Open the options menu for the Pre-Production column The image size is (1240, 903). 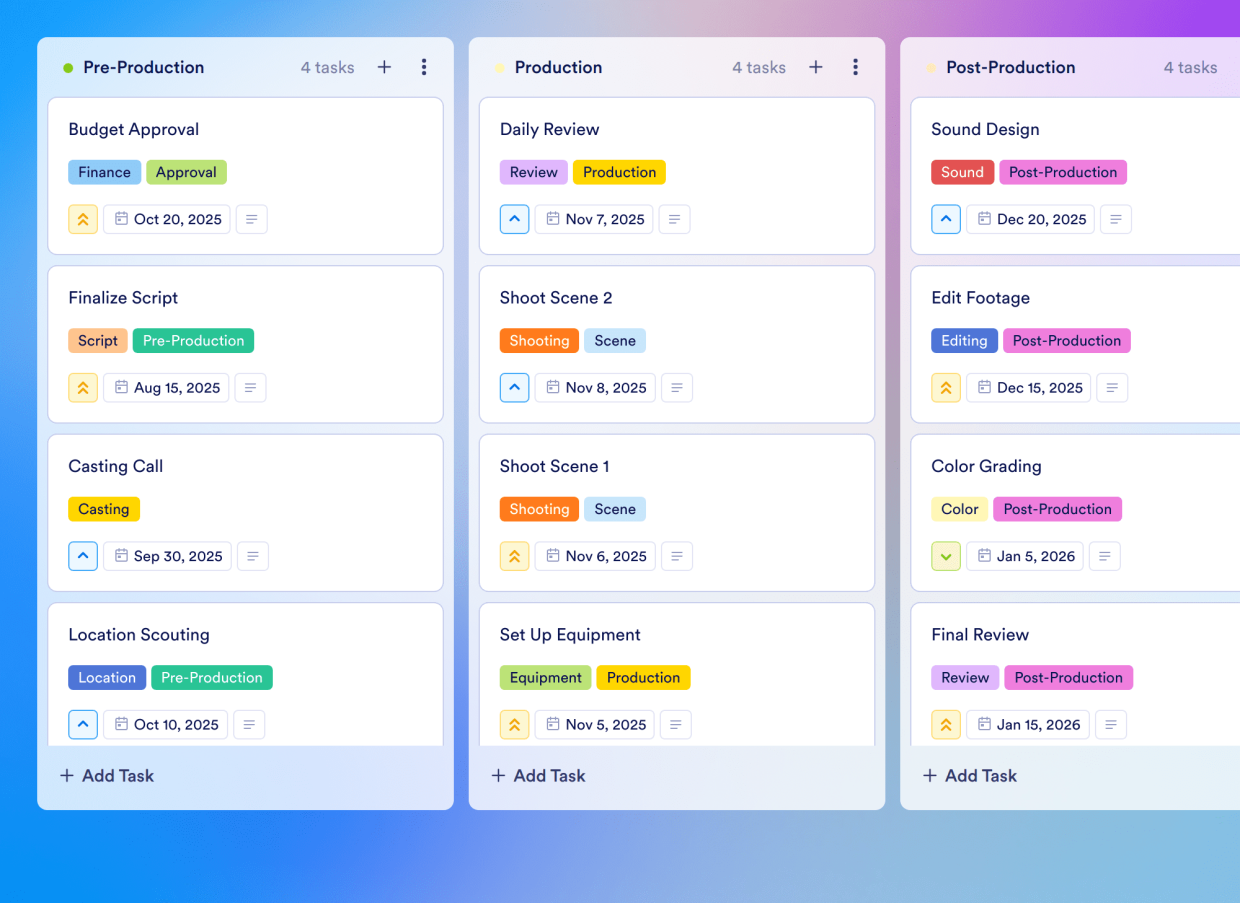[424, 67]
